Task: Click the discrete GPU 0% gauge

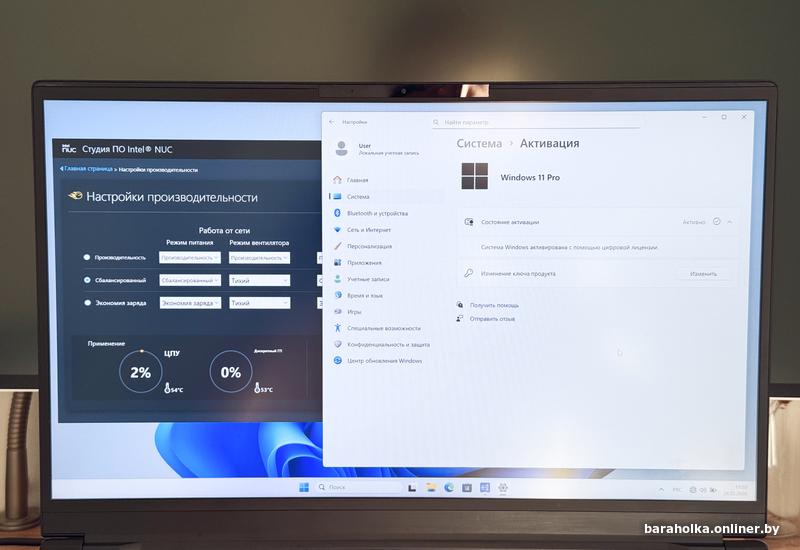Action: coord(231,372)
